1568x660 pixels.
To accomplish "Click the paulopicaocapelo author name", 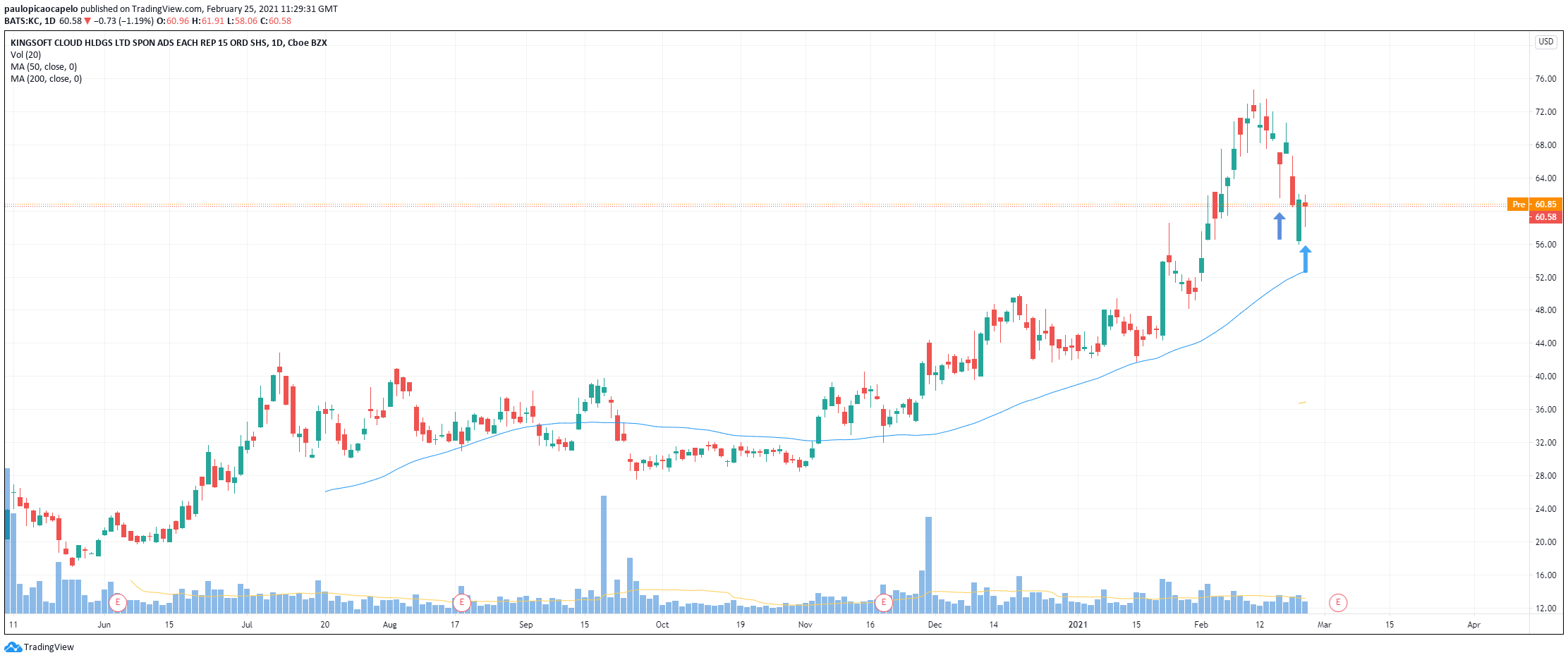I will [41, 9].
